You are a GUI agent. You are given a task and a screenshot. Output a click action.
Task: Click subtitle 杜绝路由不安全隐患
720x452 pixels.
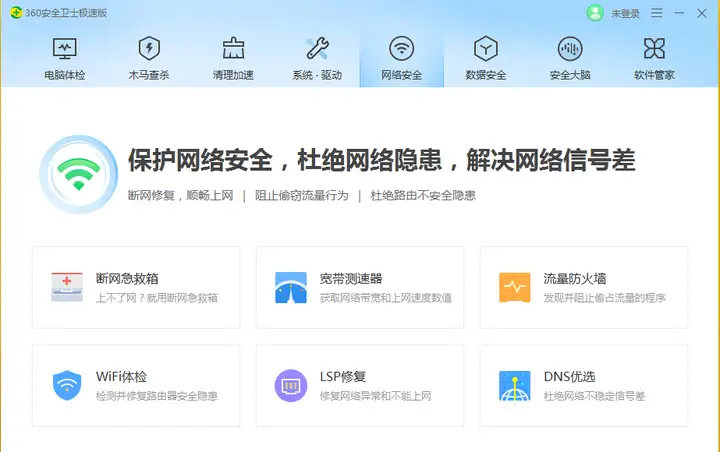(423, 195)
